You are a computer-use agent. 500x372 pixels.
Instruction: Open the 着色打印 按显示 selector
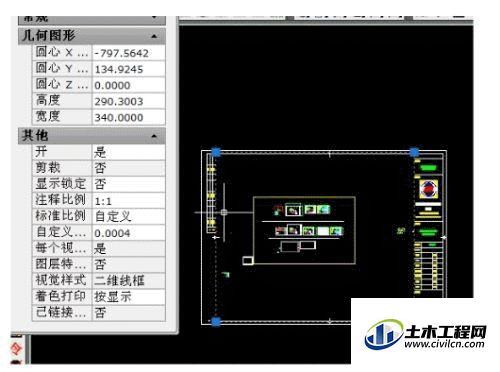(128, 296)
